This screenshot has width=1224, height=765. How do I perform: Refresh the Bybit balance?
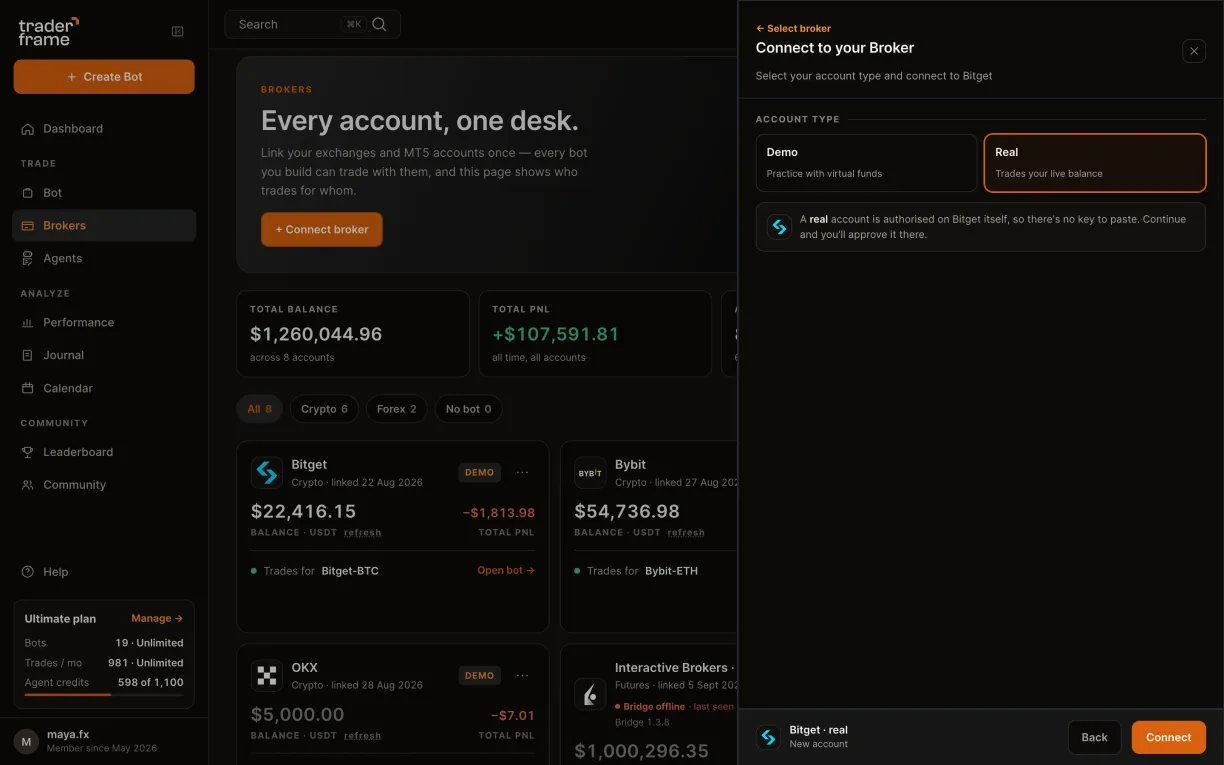686,533
